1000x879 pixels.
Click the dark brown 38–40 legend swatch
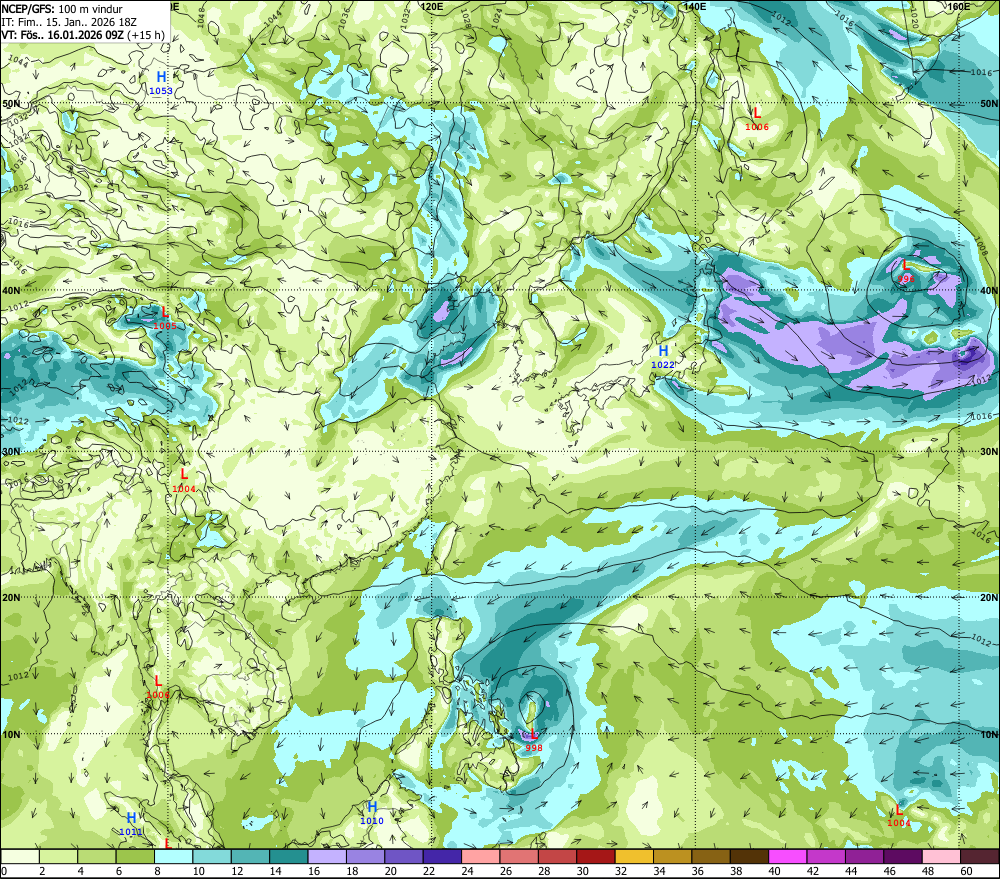(749, 856)
